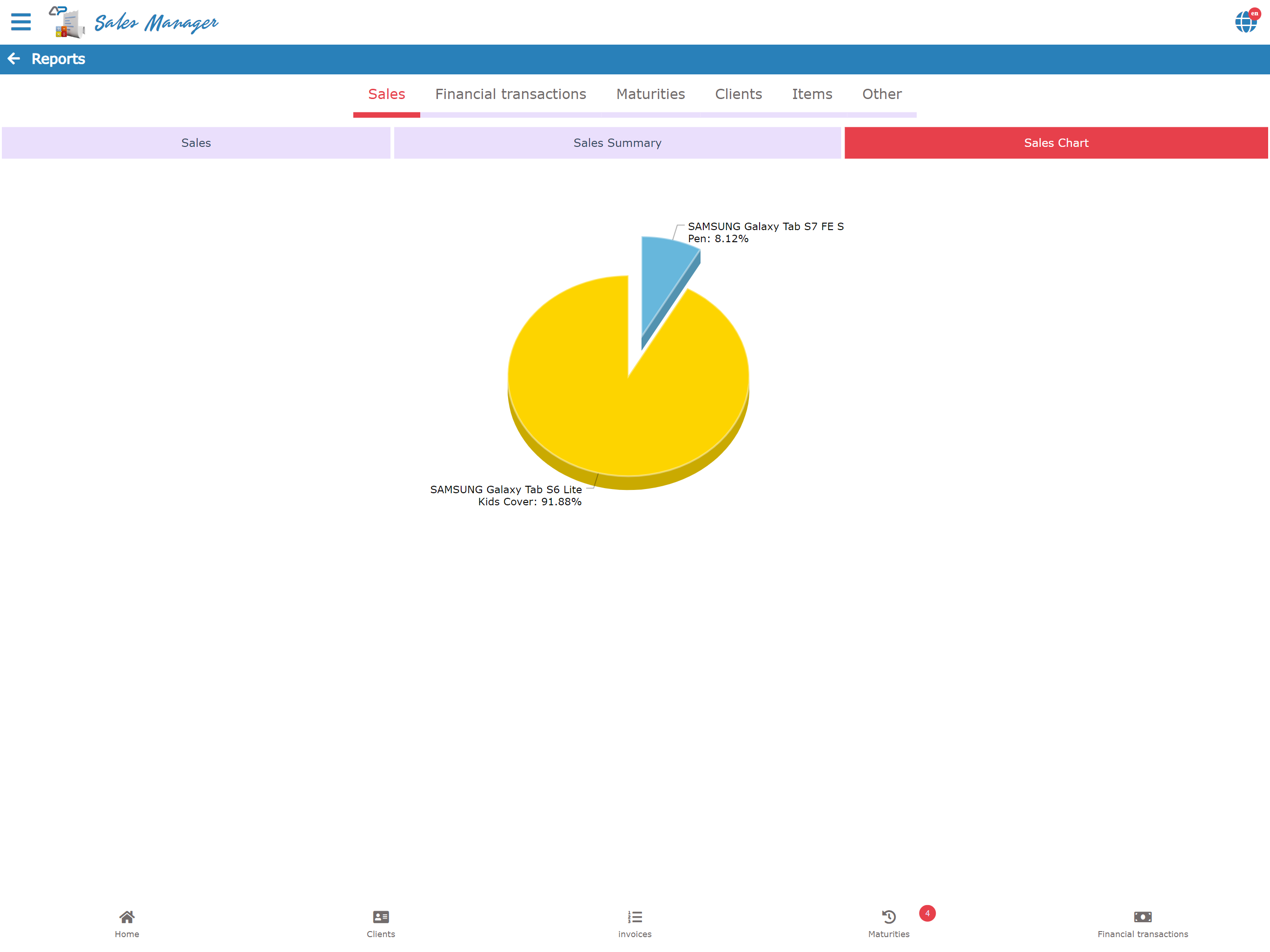
Task: Switch to the Clients top tab
Action: point(738,94)
